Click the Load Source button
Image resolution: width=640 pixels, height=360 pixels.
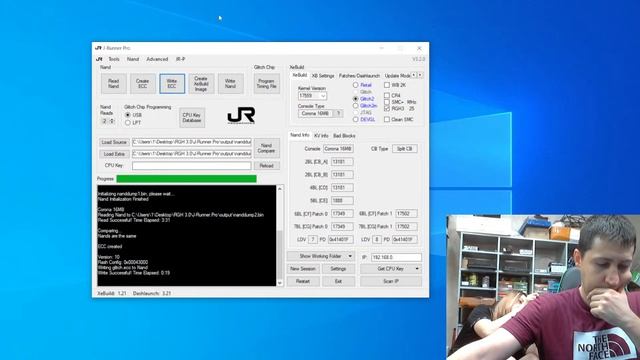point(114,142)
